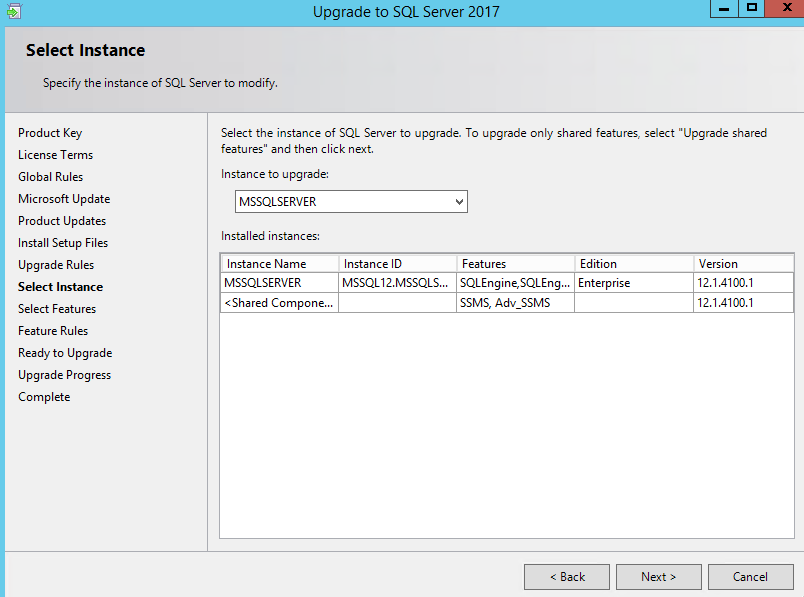Open the Select Features step
This screenshot has width=804, height=597.
pos(57,309)
